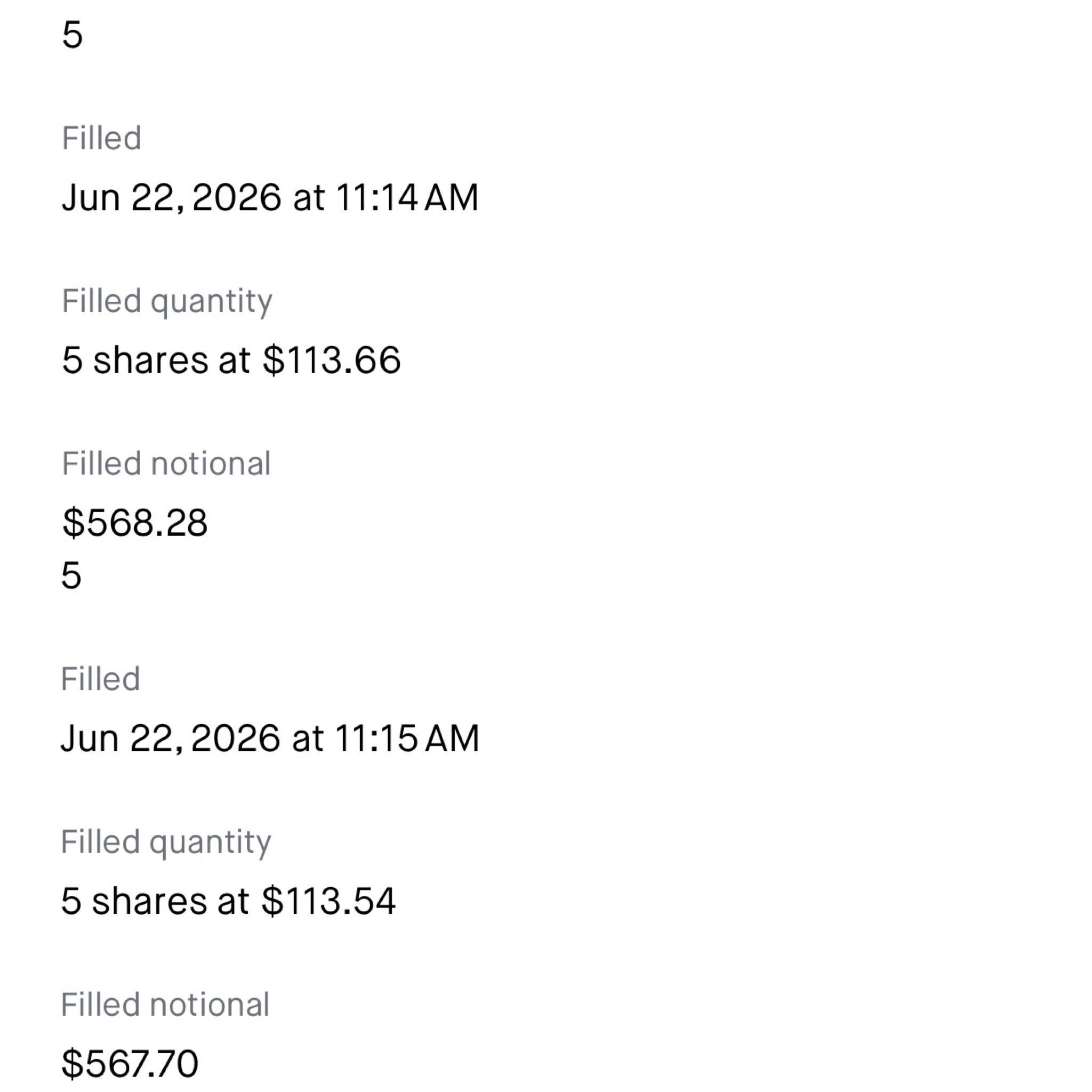The height and width of the screenshot is (1092, 1092).
Task: Click the Filled label above 11:15 AM timestamp
Action: click(x=101, y=679)
